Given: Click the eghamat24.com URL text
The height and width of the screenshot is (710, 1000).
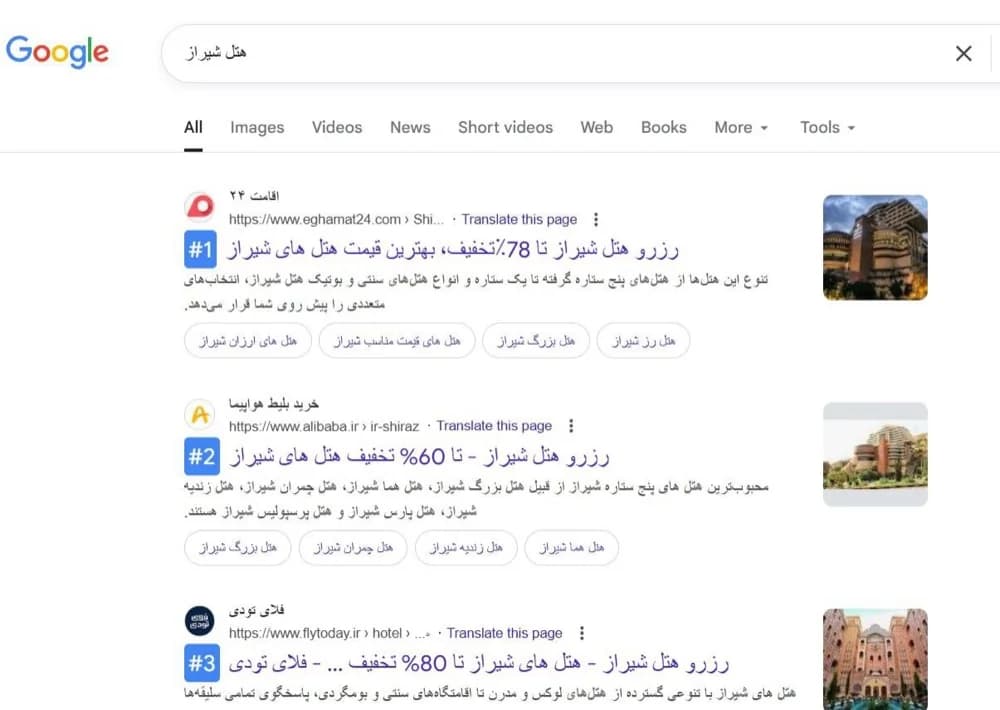Looking at the screenshot, I should [336, 219].
